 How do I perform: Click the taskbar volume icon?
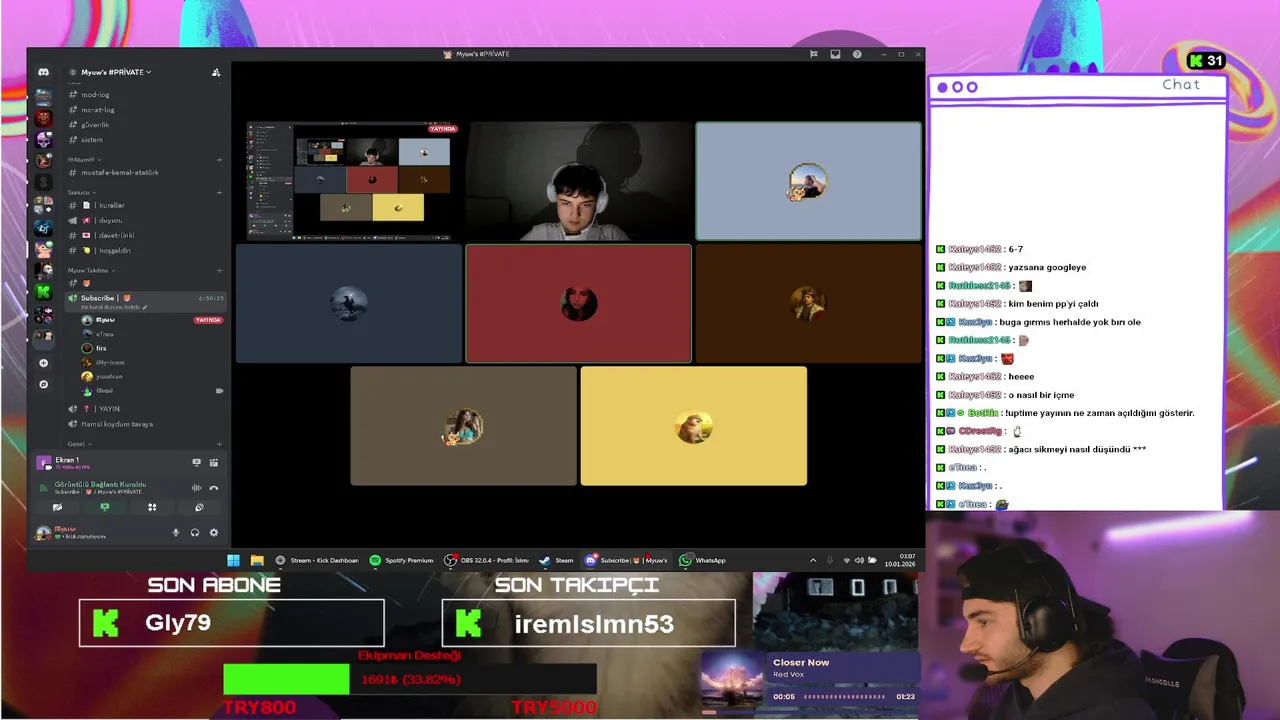860,560
